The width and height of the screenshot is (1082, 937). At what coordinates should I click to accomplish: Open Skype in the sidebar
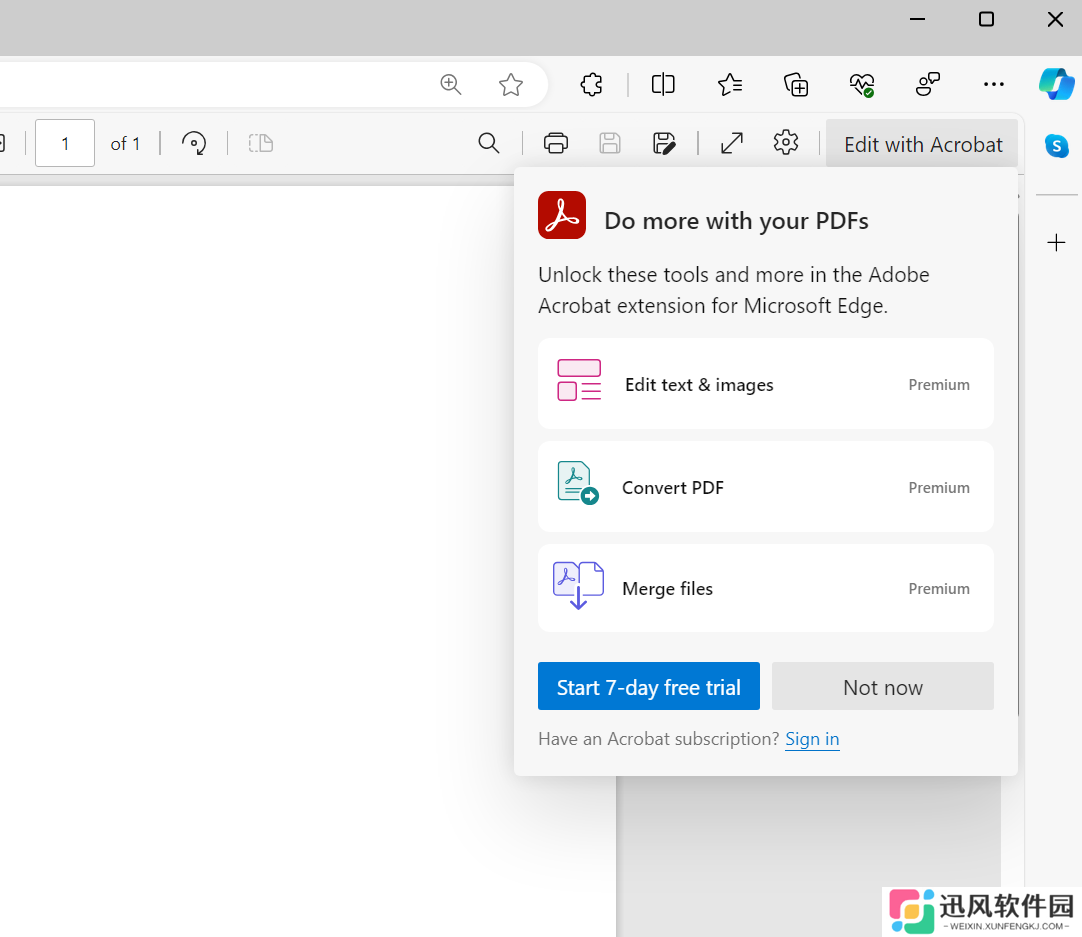1056,146
